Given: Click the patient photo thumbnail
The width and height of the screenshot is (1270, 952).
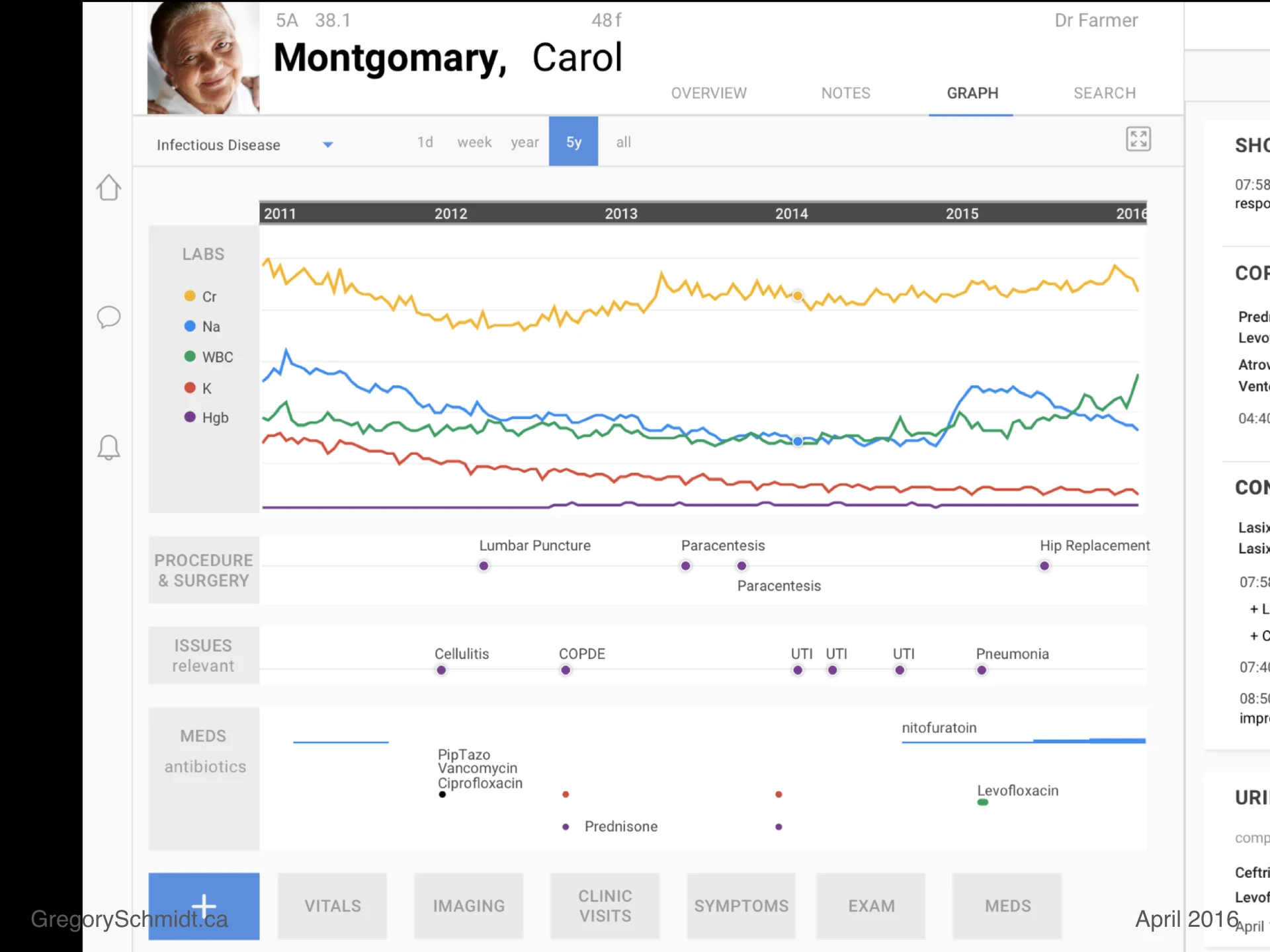Looking at the screenshot, I should point(203,58).
